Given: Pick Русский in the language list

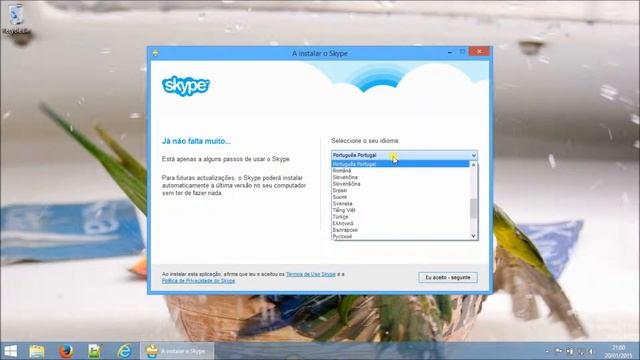Looking at the screenshot, I should pos(400,236).
